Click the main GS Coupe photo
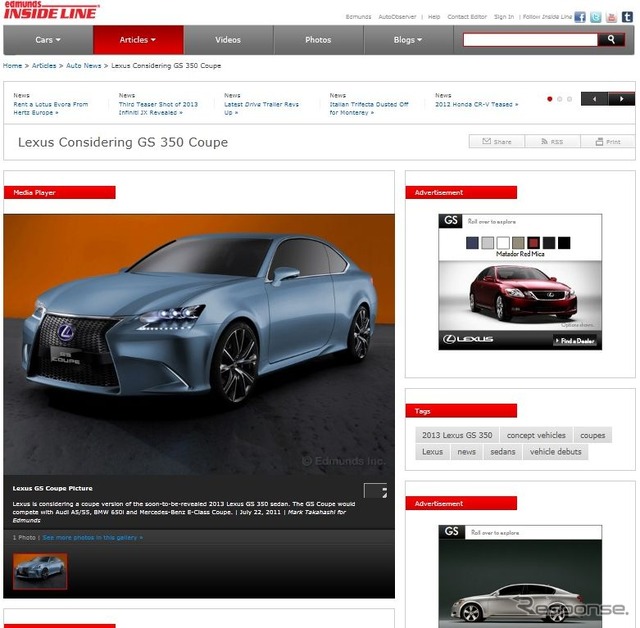Viewport: 640px width, 628px height. (199, 344)
